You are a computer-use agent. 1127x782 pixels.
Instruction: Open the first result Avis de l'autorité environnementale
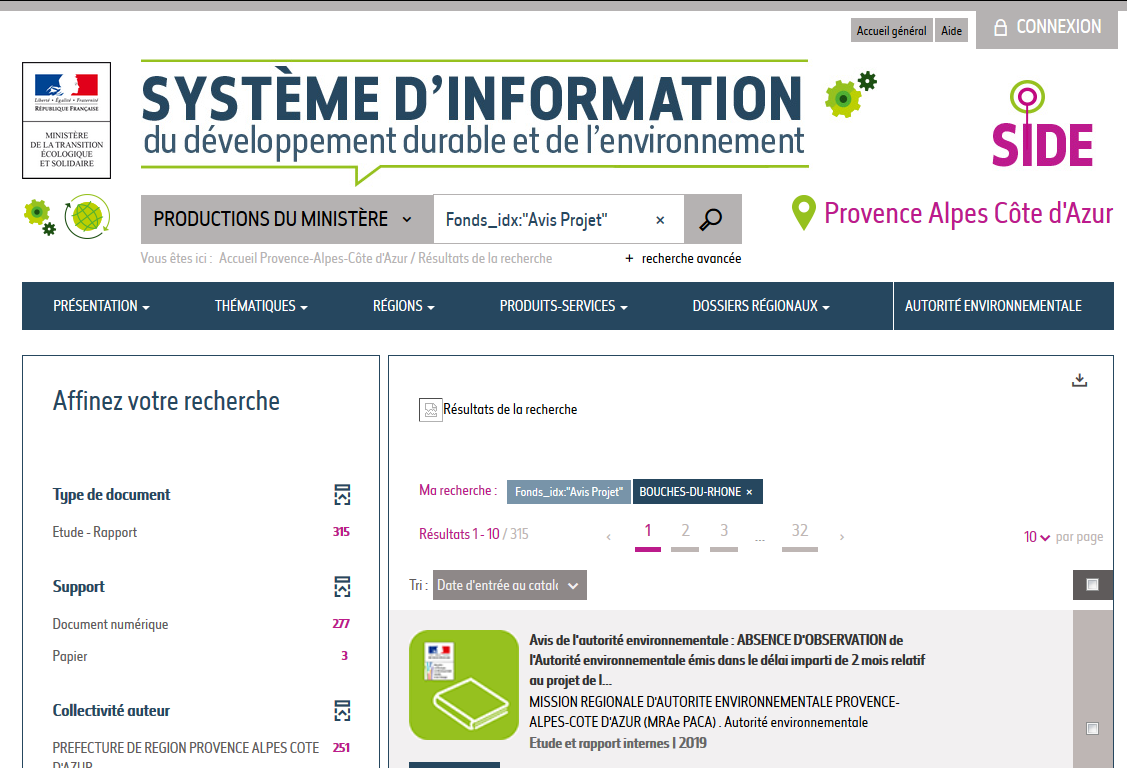click(x=727, y=660)
